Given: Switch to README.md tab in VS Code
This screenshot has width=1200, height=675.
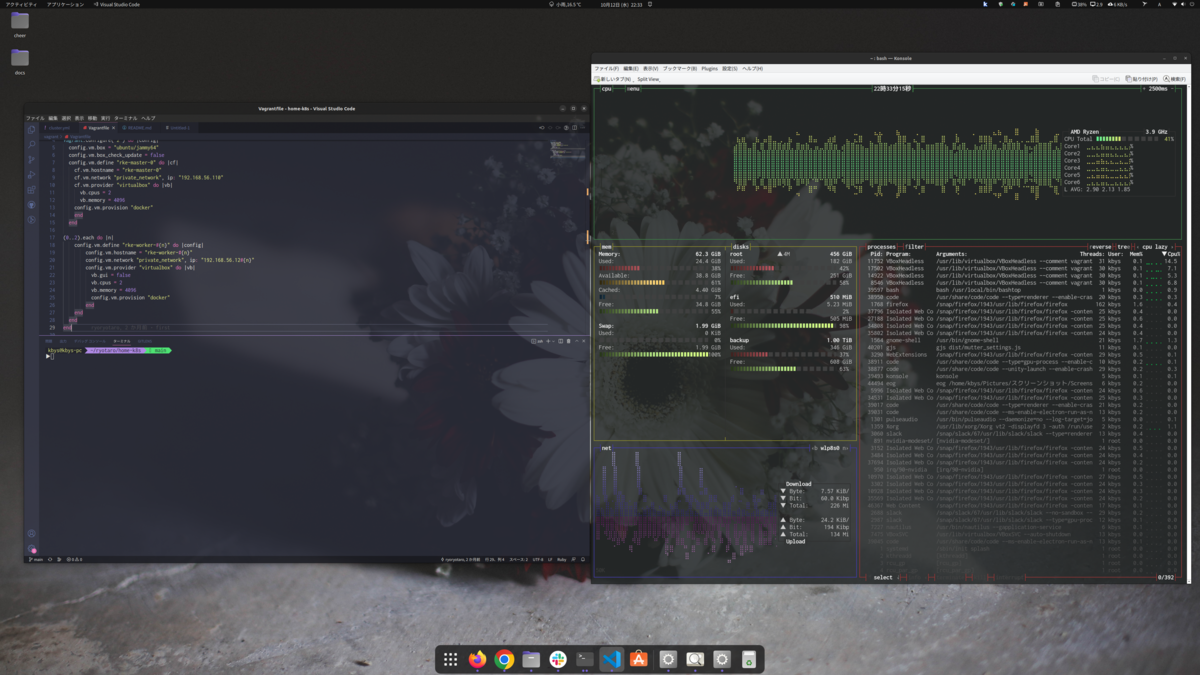Looking at the screenshot, I should (137, 128).
